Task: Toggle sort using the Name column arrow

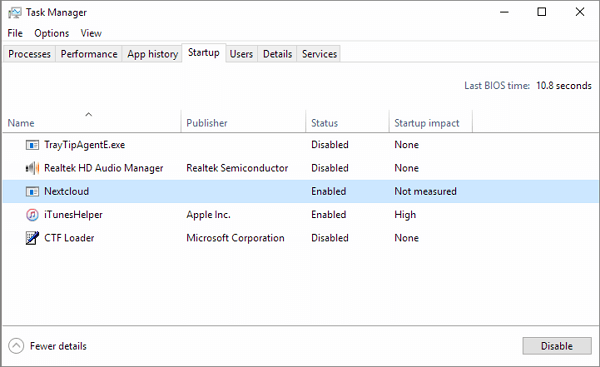Action: (x=88, y=114)
